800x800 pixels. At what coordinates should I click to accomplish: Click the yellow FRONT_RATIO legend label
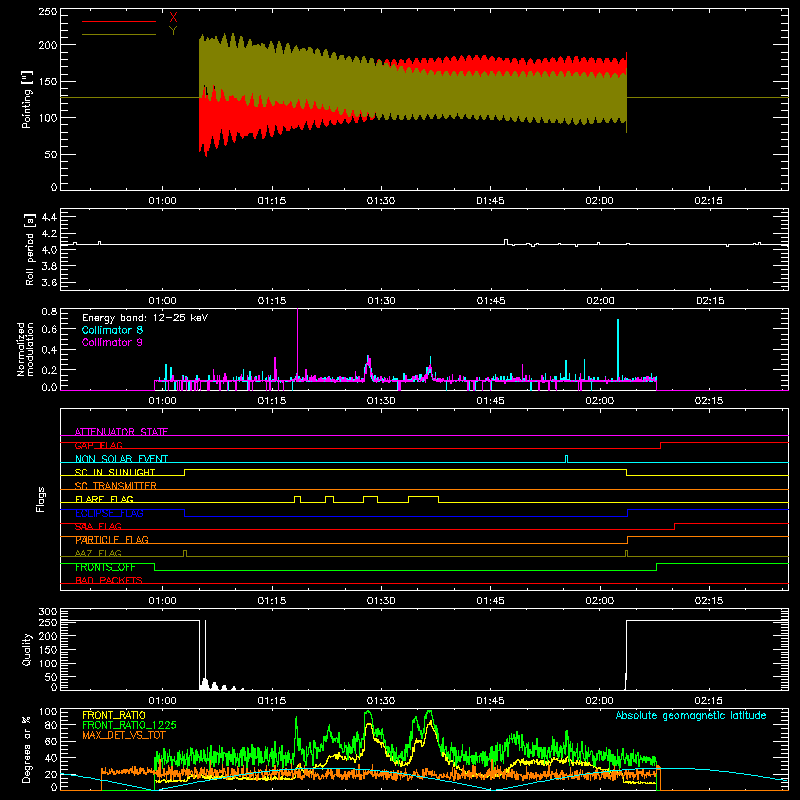(114, 715)
